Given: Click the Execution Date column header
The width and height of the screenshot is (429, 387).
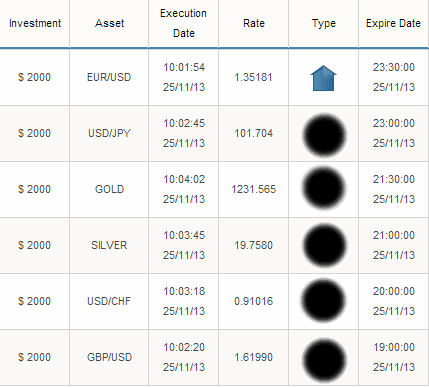Looking at the screenshot, I should click(x=183, y=23).
